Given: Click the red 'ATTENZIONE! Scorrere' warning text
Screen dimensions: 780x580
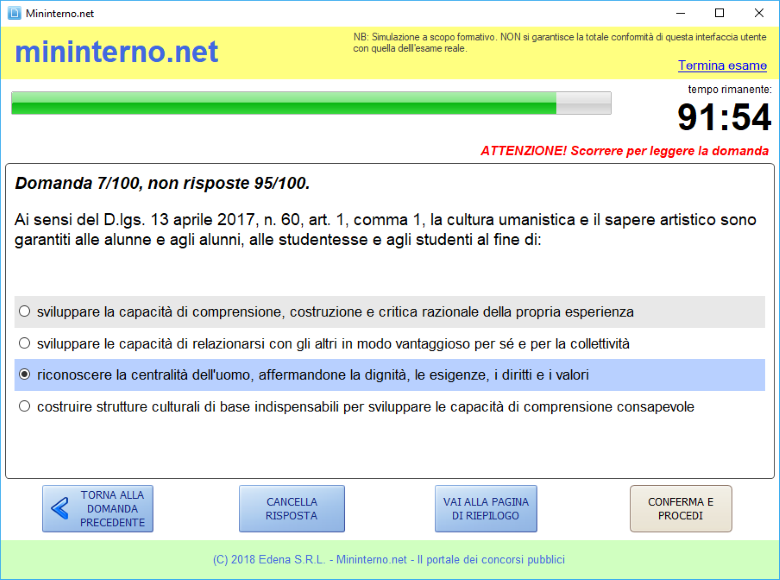Looking at the screenshot, I should [624, 151].
